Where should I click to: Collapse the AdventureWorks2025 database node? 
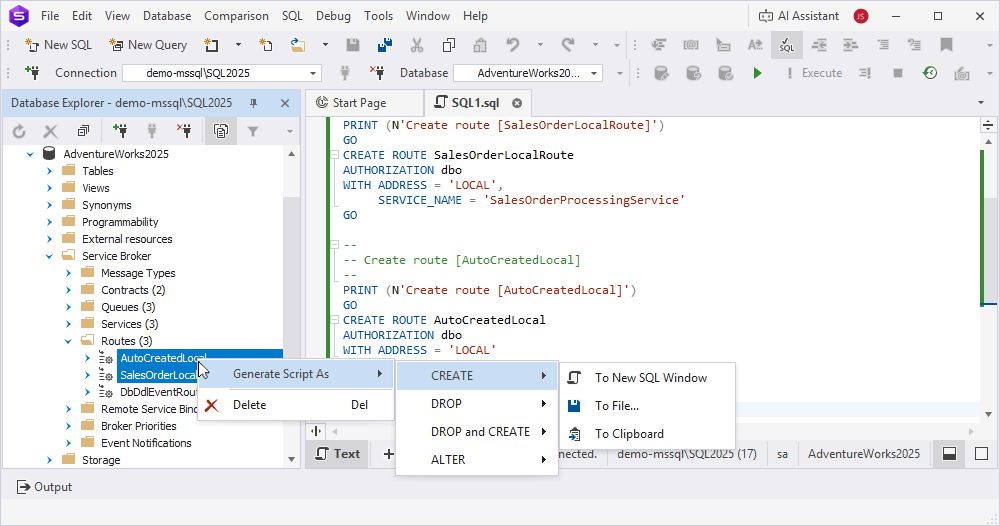pyautogui.click(x=30, y=154)
